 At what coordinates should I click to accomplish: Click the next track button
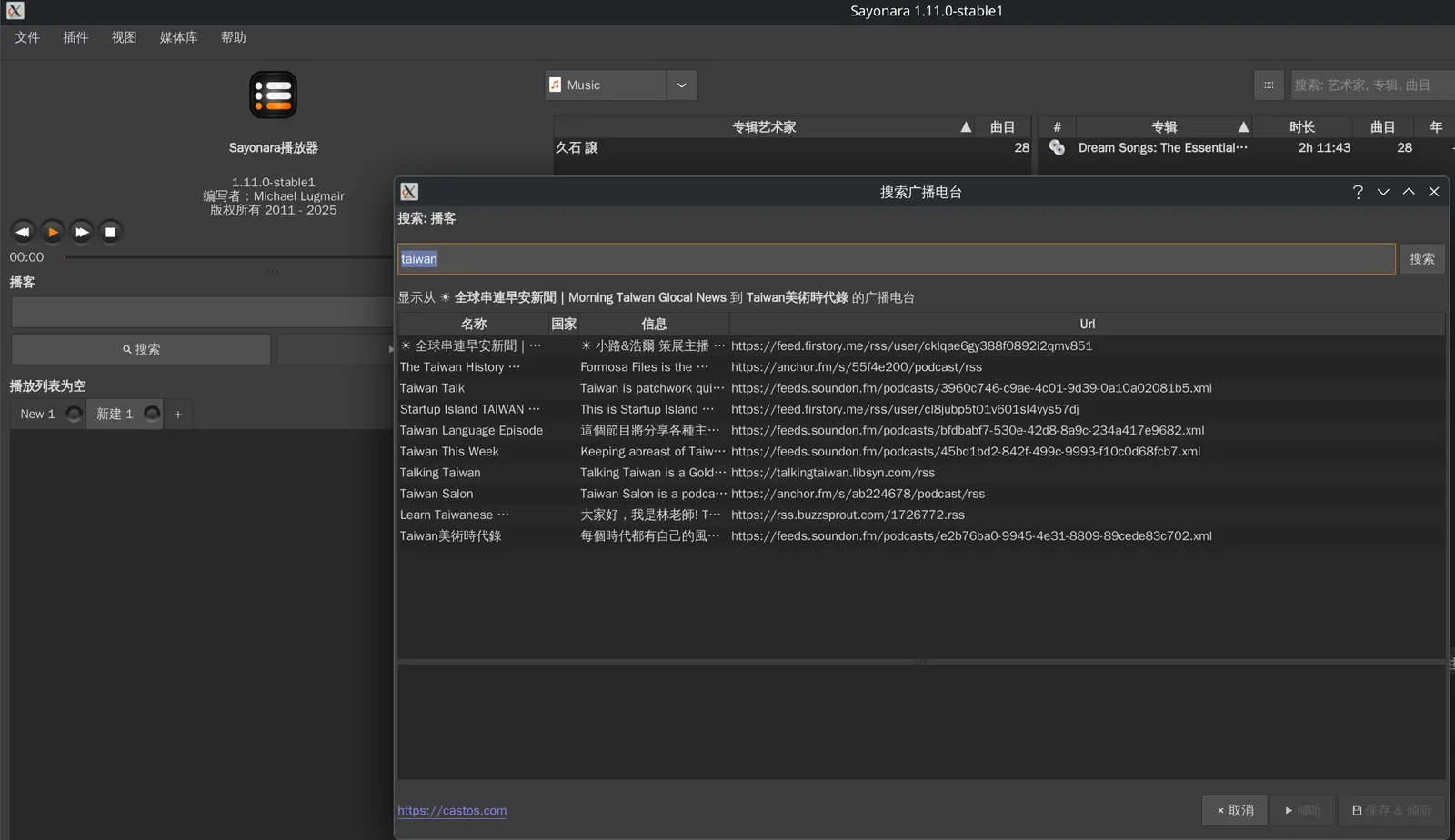coord(82,232)
